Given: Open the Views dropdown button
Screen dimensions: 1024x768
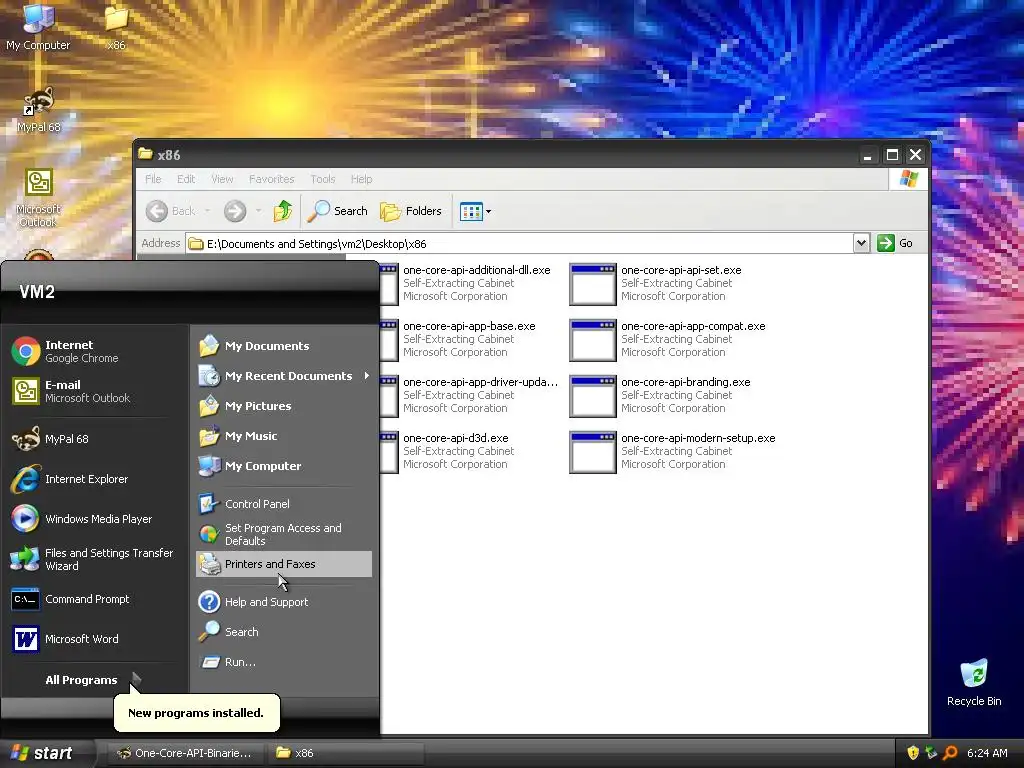Looking at the screenshot, I should point(475,211).
